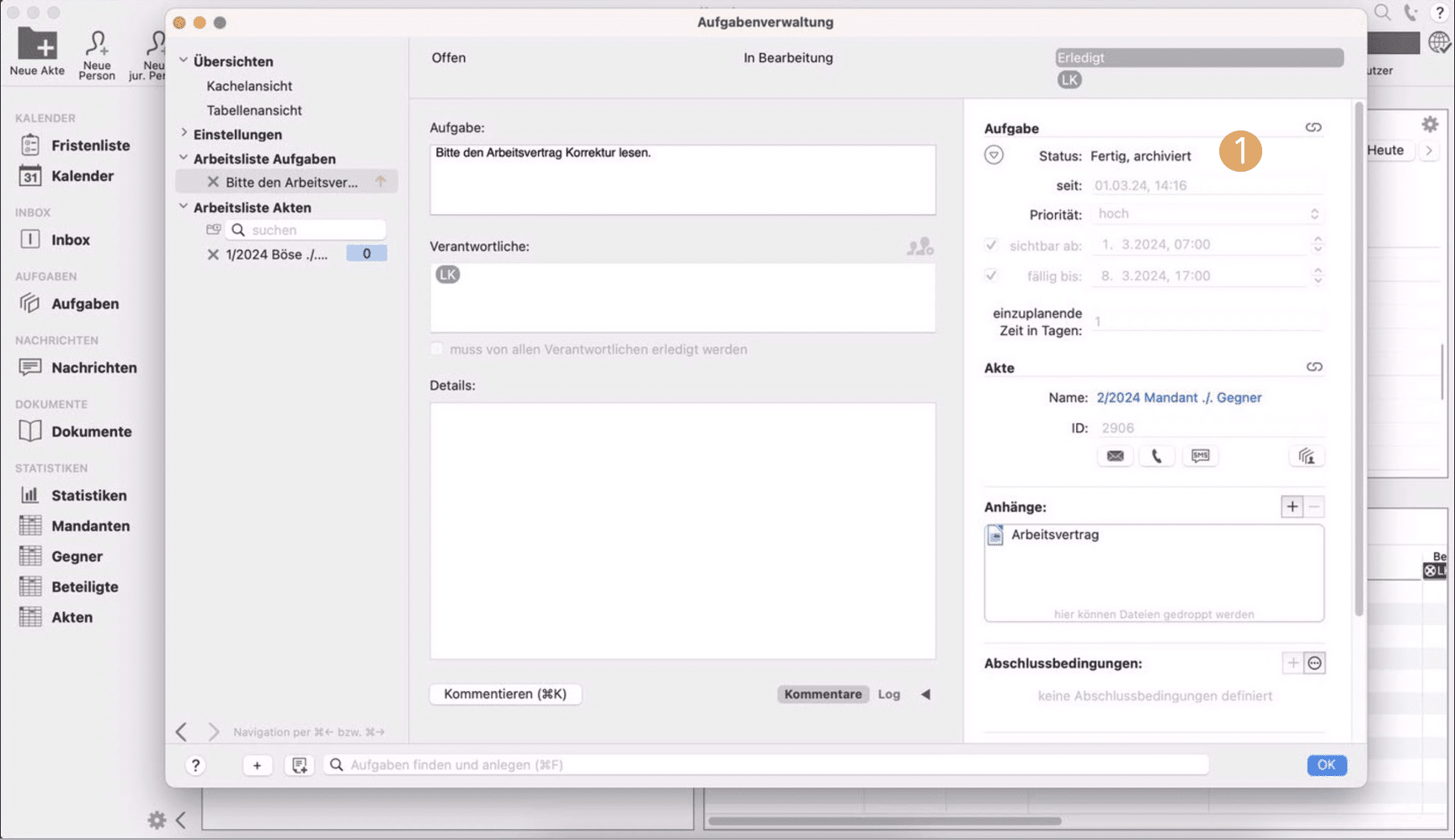Navigate to next task with right arrow
Screen dimensions: 1455x840
click(213, 731)
